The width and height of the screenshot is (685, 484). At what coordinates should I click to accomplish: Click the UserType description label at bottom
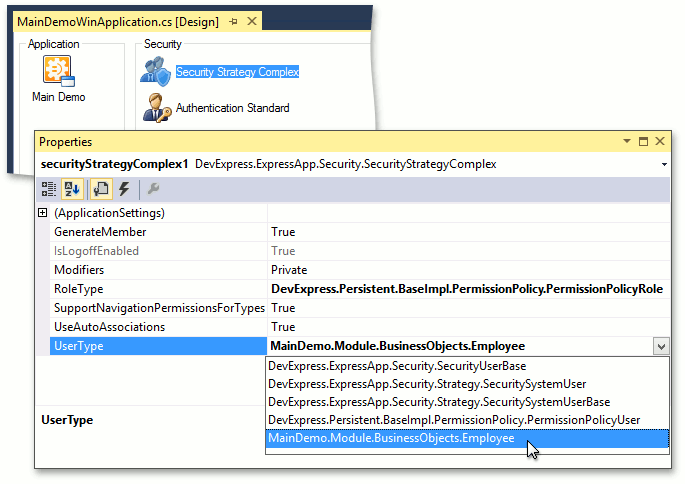click(x=67, y=420)
